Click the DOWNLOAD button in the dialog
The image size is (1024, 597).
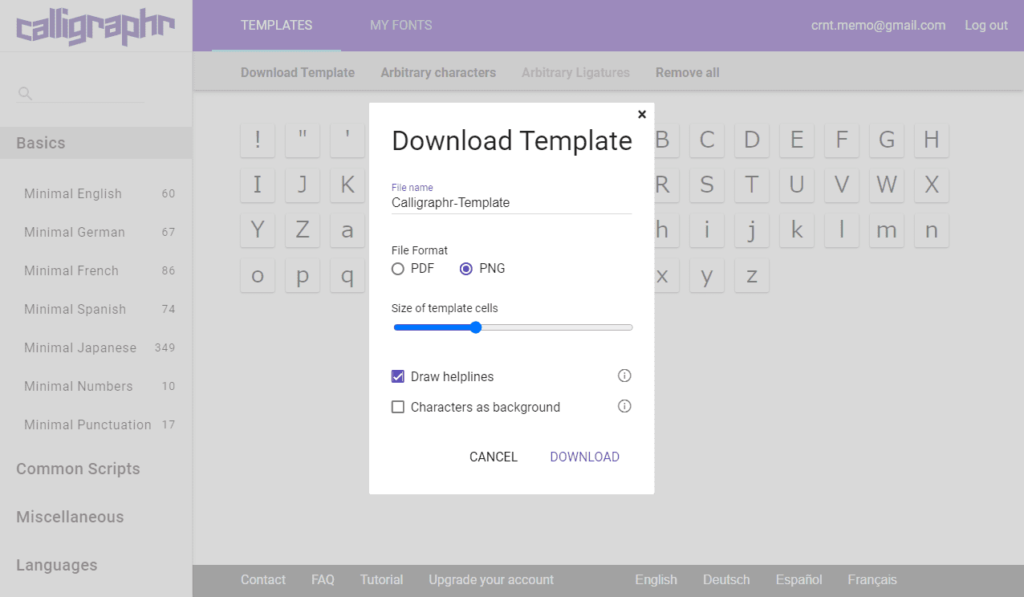pyautogui.click(x=584, y=457)
